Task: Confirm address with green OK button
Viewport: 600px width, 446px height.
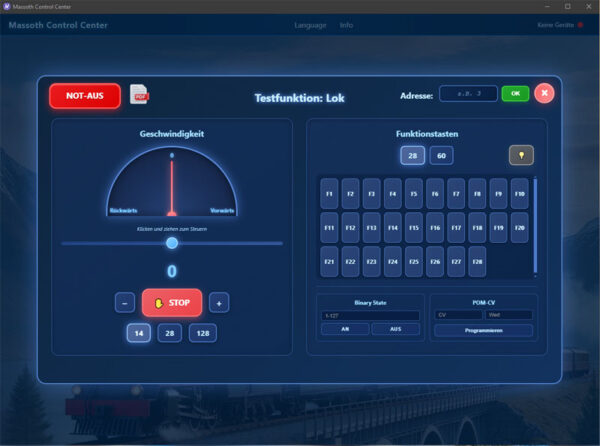Action: (x=515, y=94)
